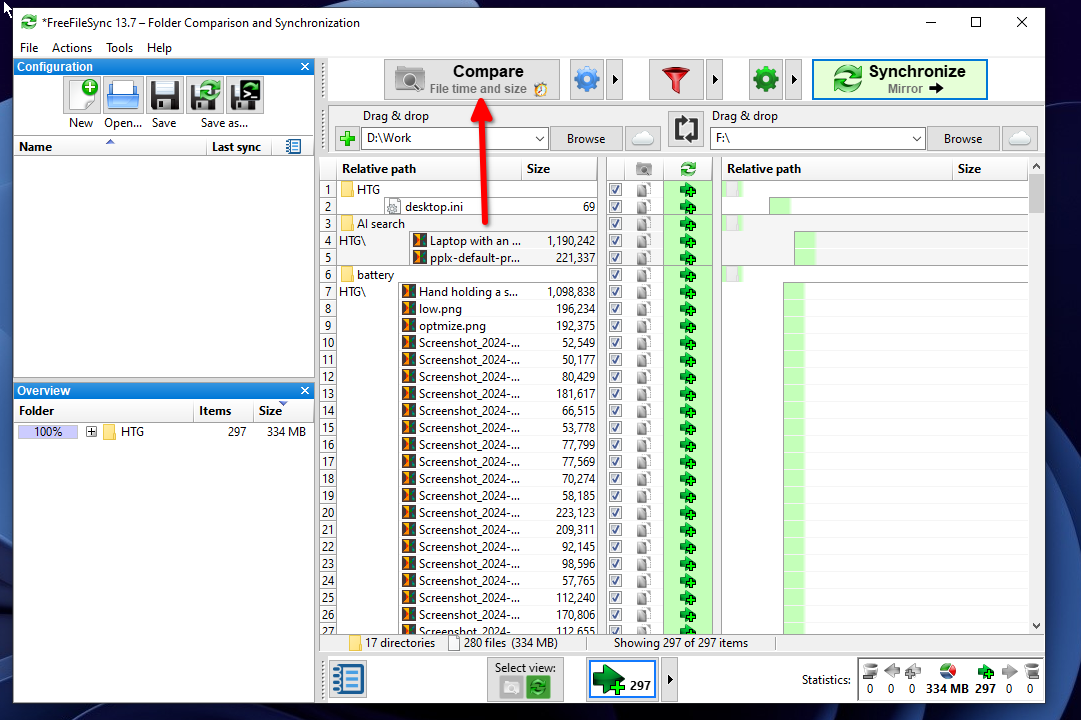Uncheck the optmize.png row checkbox
The width and height of the screenshot is (1081, 720).
[616, 326]
